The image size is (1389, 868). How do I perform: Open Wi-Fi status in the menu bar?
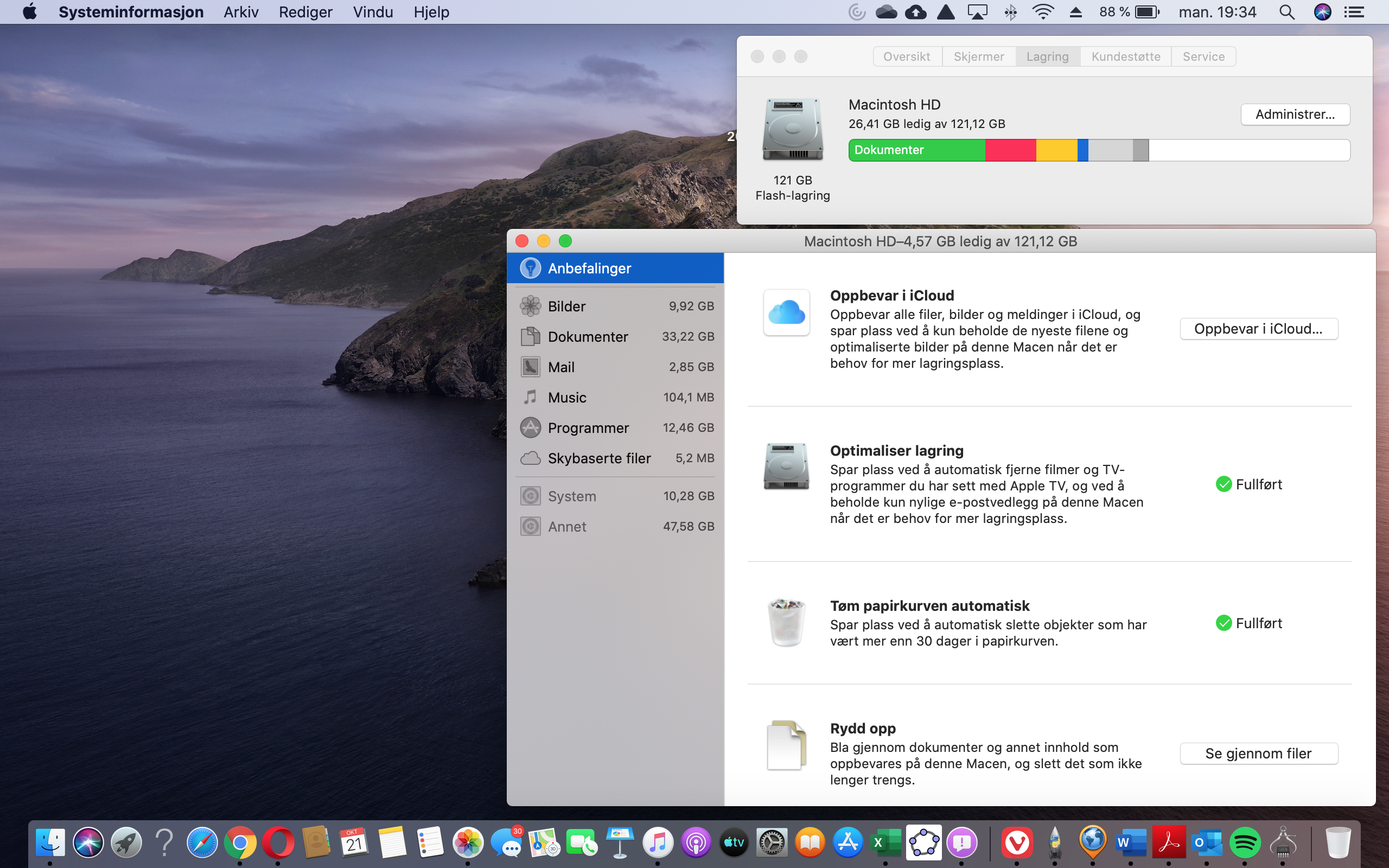point(1042,12)
